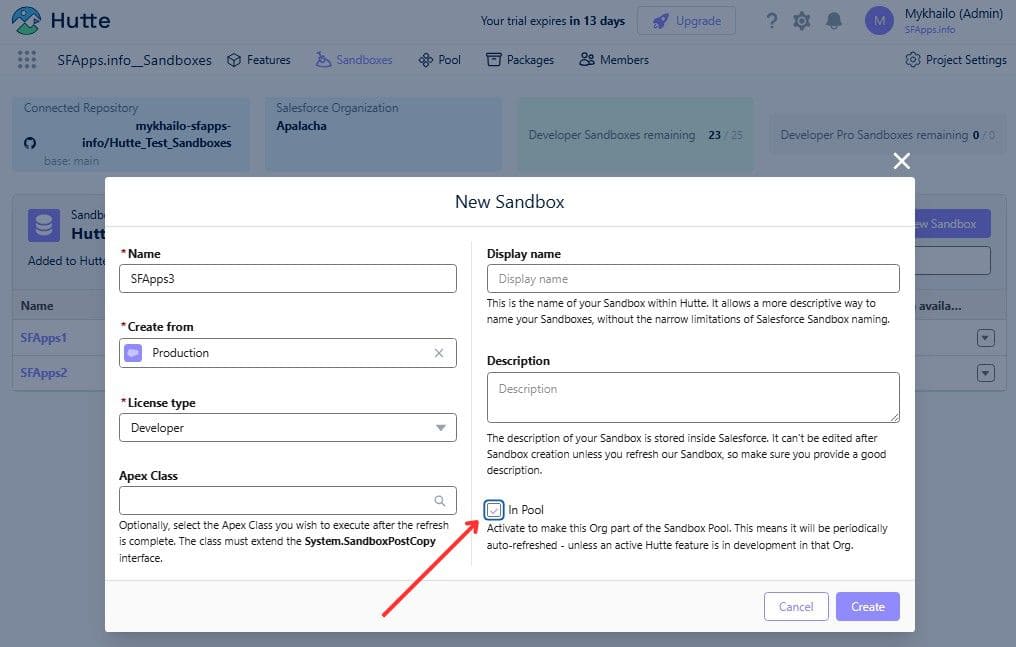
Task: Click the Mykhailo (Admin) user name
Action: 954,14
